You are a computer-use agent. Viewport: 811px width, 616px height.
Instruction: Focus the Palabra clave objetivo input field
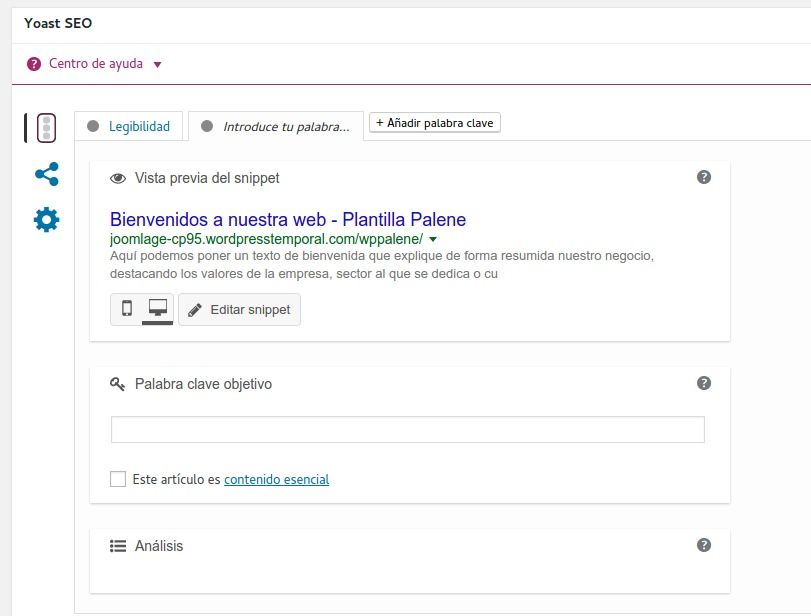pyautogui.click(x=408, y=429)
